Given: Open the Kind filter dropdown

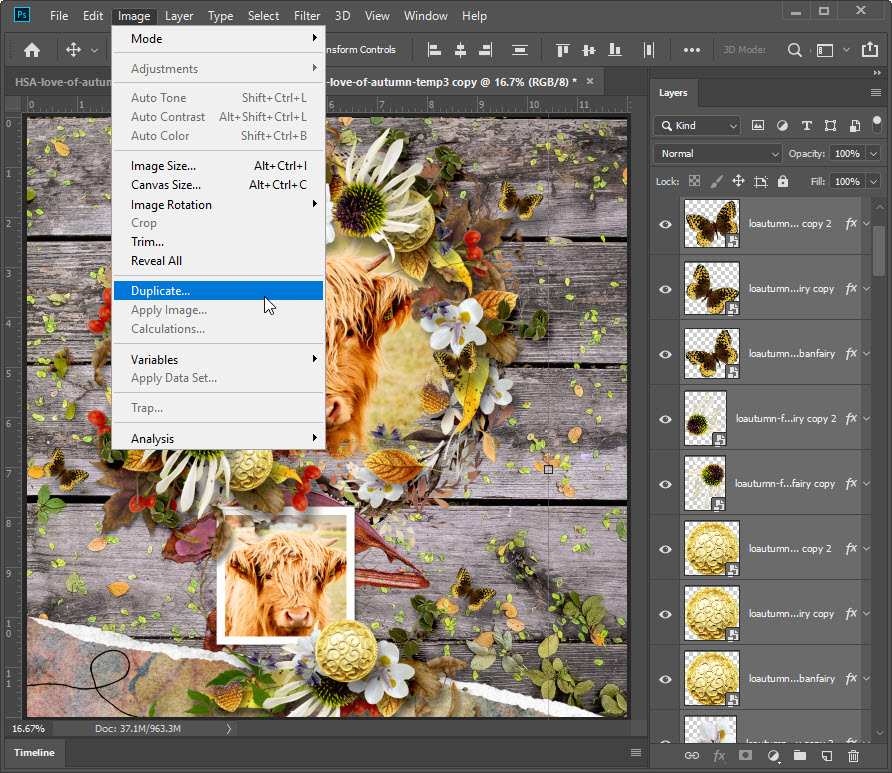Looking at the screenshot, I should pyautogui.click(x=697, y=126).
